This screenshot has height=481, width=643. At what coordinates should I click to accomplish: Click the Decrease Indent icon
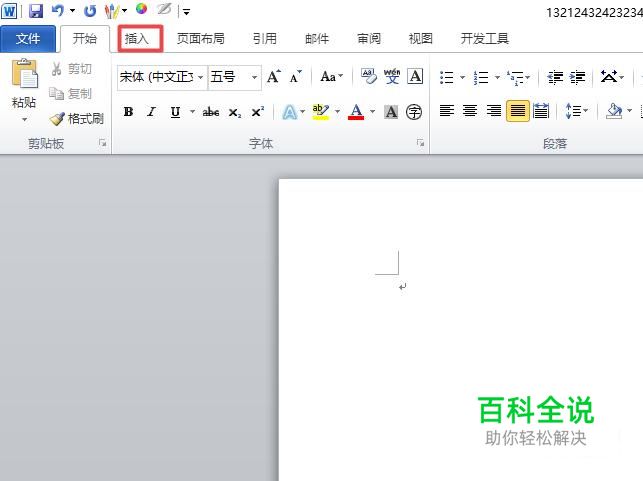[555, 77]
